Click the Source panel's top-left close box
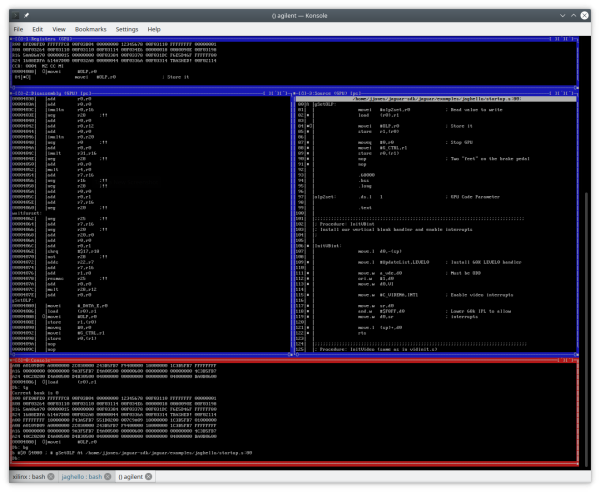The image size is (600, 492). coord(294,93)
